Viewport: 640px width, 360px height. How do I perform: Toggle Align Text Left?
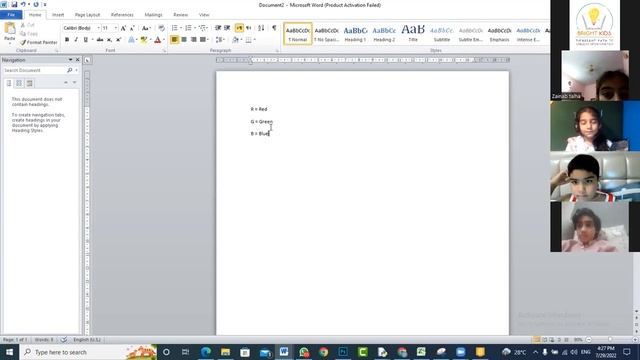click(175, 40)
